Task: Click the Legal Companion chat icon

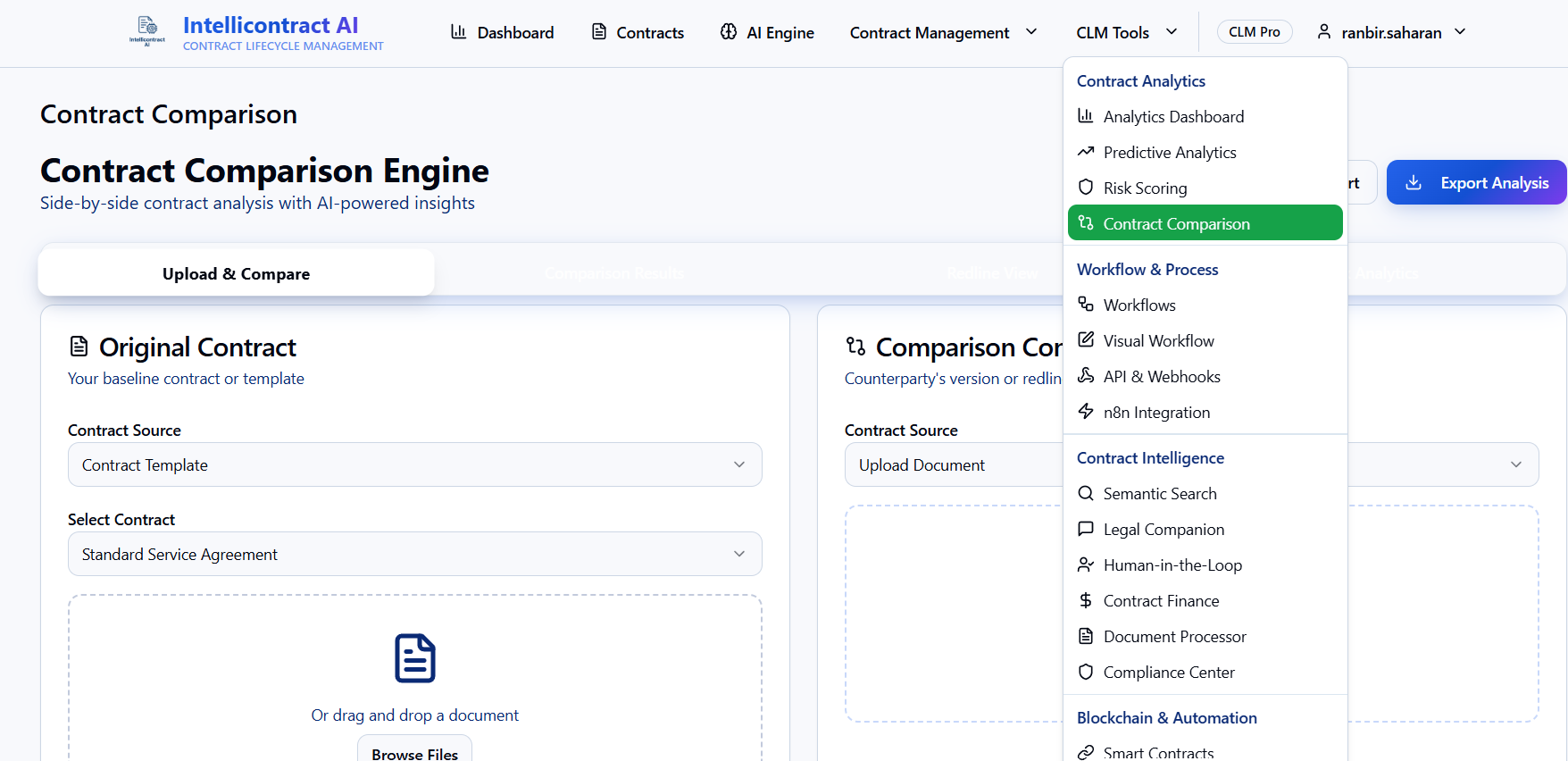Action: point(1086,529)
